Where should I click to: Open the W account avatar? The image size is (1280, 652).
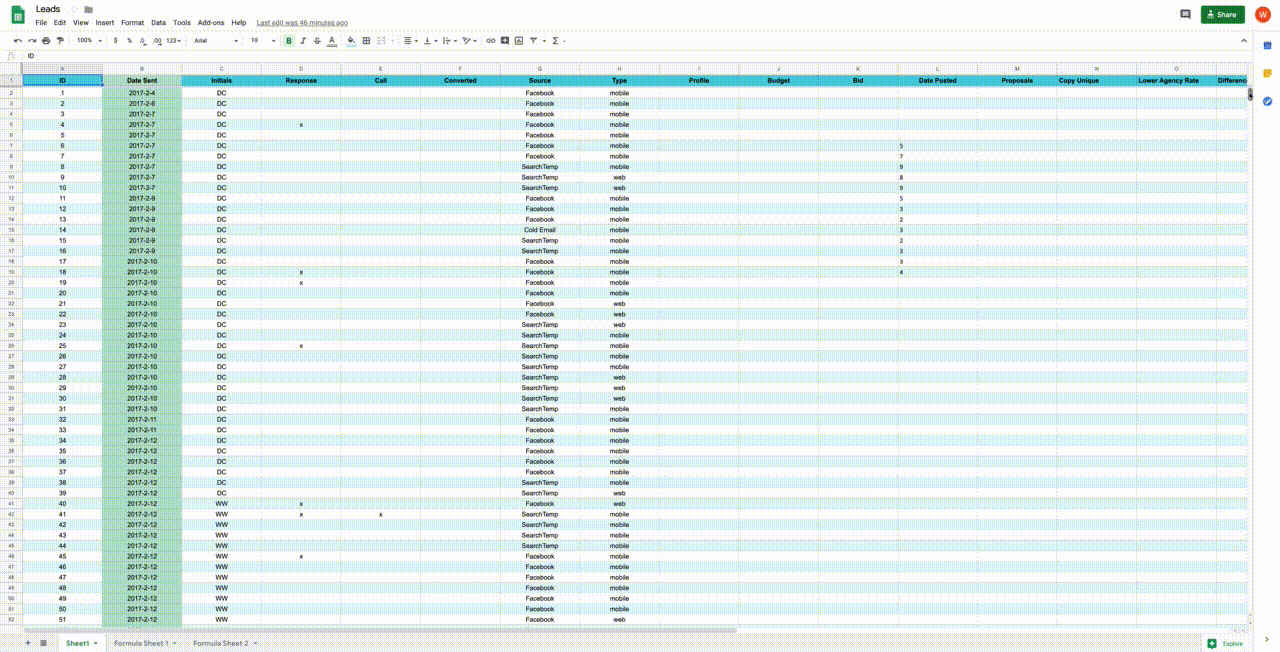pos(1262,14)
